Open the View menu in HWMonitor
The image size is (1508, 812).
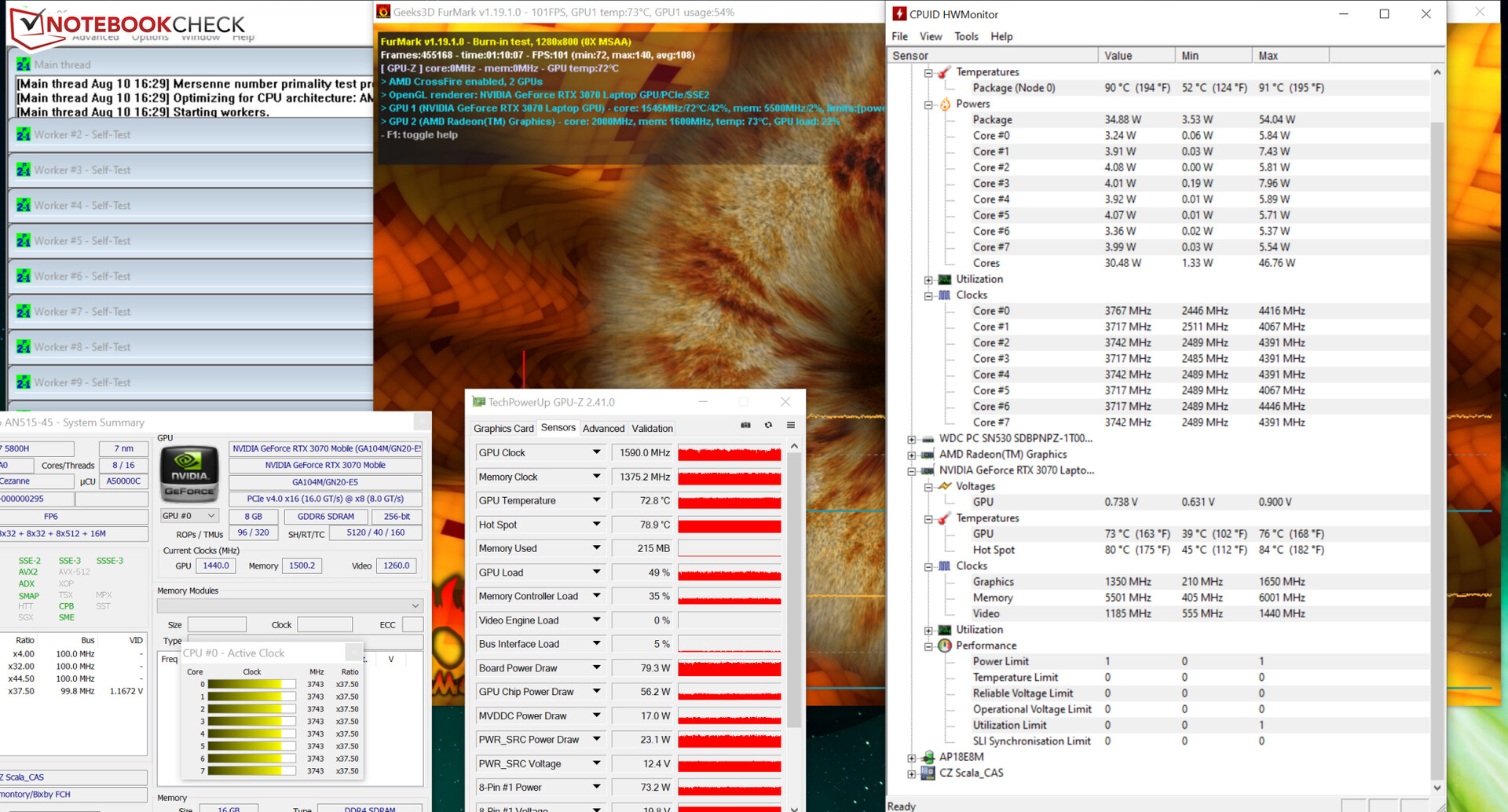(x=931, y=36)
